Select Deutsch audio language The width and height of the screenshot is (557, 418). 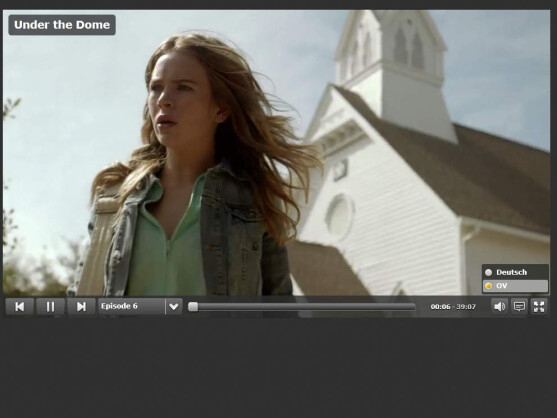[x=515, y=272]
